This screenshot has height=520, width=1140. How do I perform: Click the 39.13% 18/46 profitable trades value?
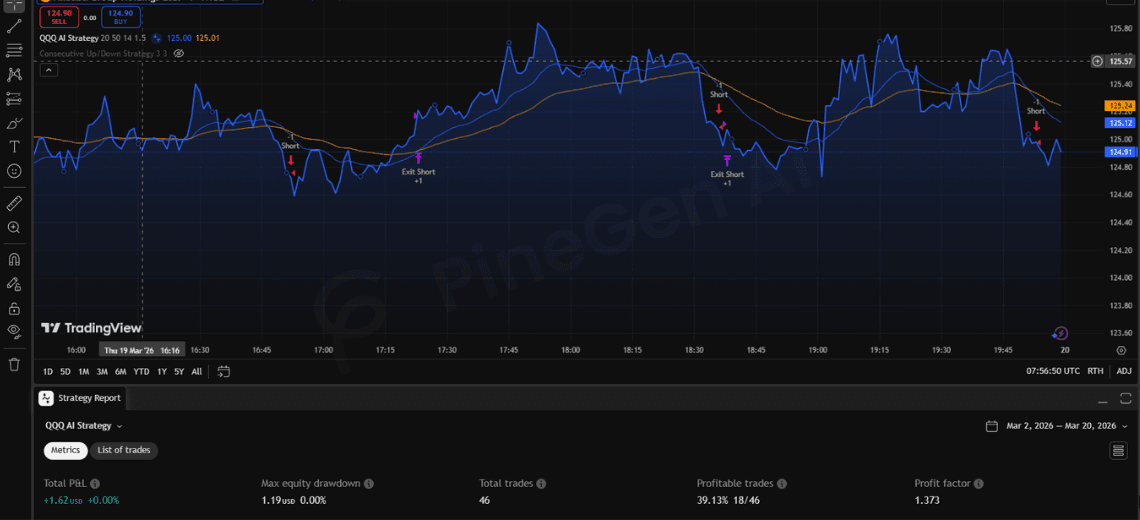727,500
